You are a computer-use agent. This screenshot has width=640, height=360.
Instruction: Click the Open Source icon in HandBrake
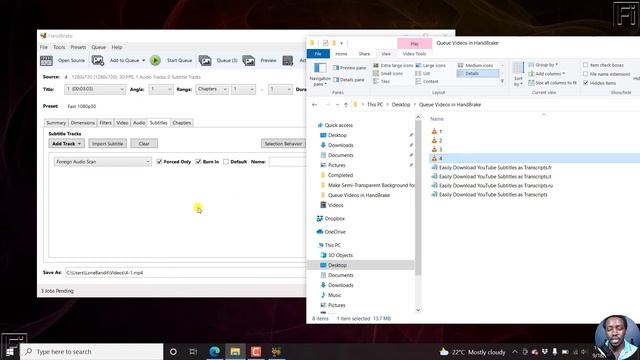click(x=46, y=60)
